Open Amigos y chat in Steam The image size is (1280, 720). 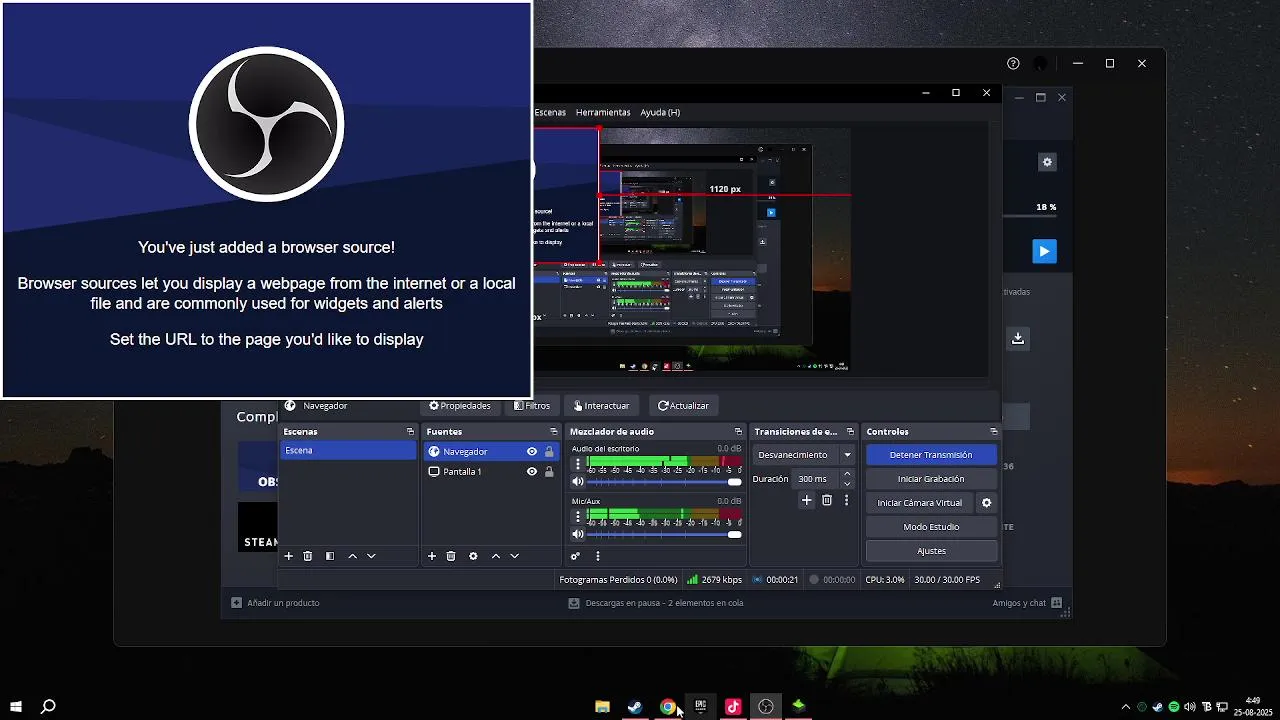coord(1027,603)
